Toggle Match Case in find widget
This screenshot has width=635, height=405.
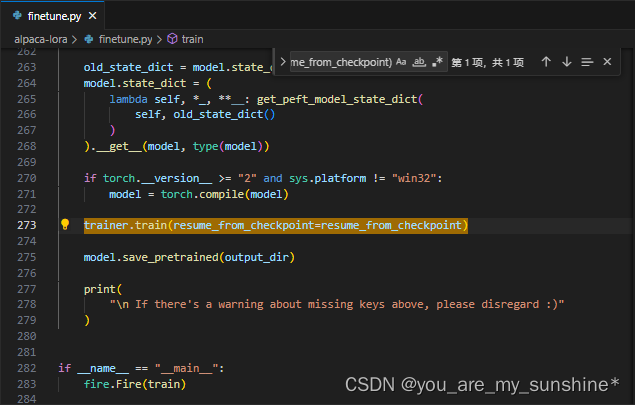click(401, 62)
